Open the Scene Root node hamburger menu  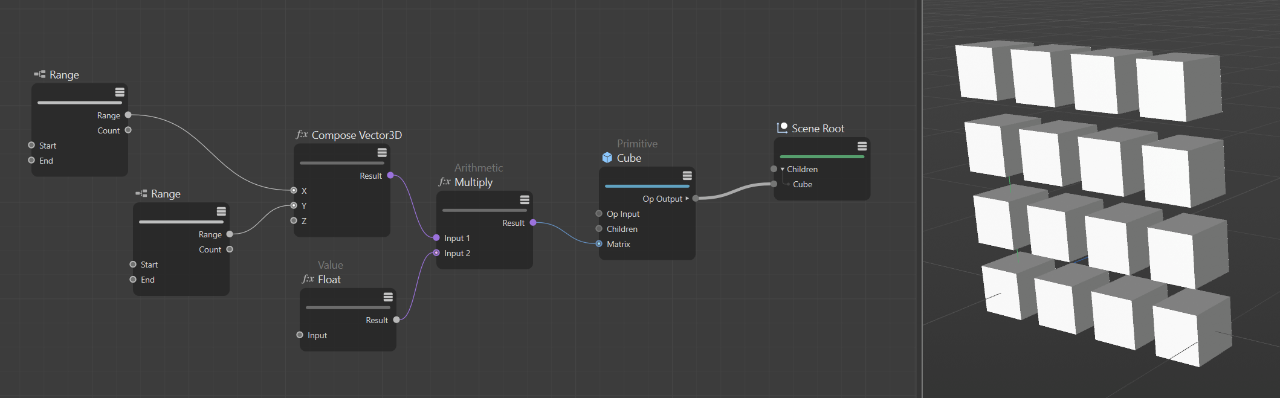coord(861,146)
